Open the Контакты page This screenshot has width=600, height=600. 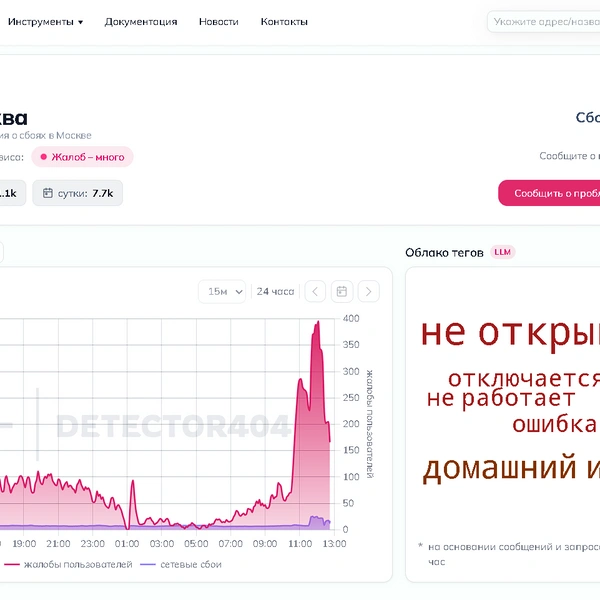click(284, 22)
